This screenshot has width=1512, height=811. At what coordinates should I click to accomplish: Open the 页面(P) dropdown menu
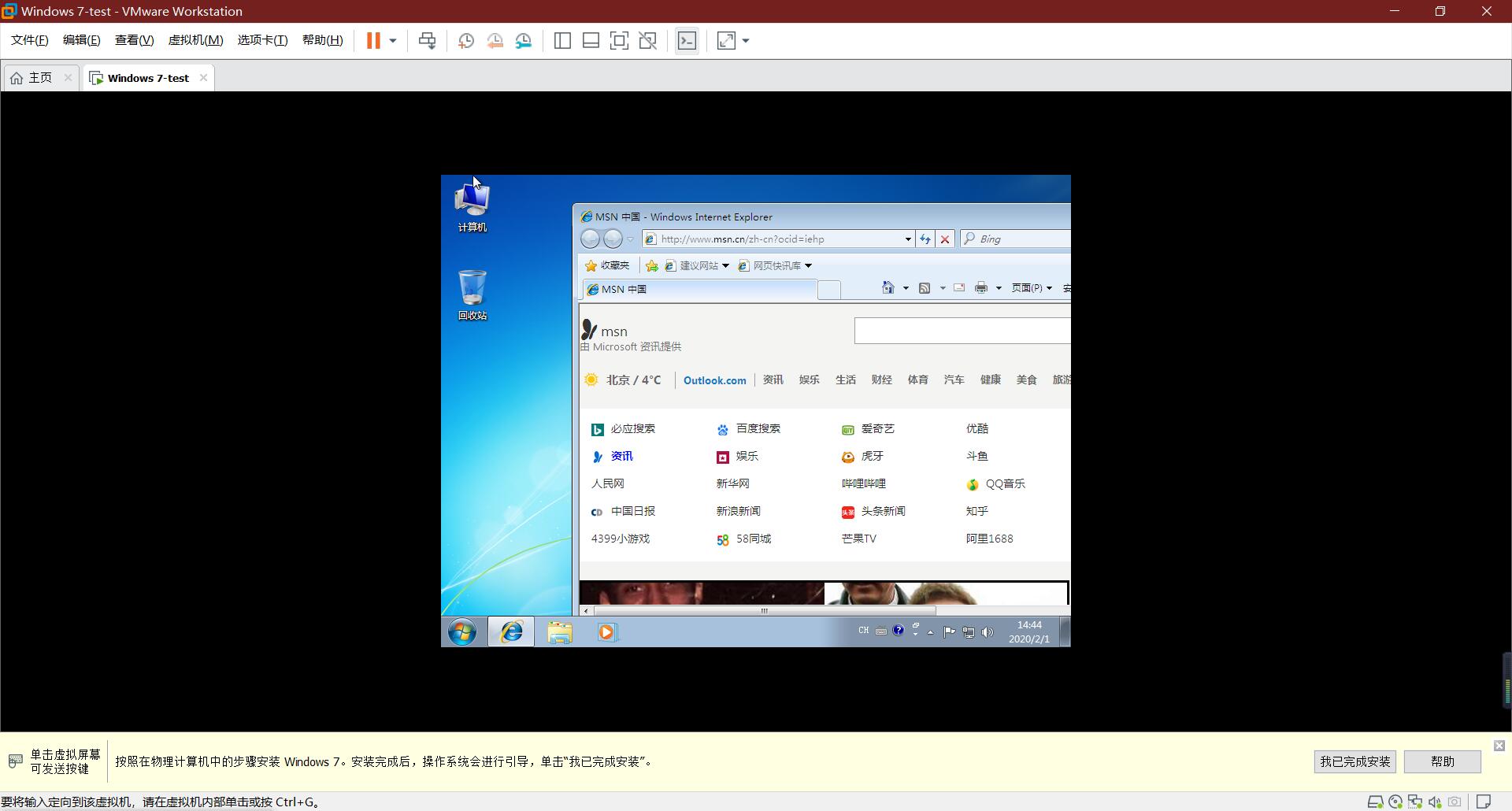[x=1032, y=288]
